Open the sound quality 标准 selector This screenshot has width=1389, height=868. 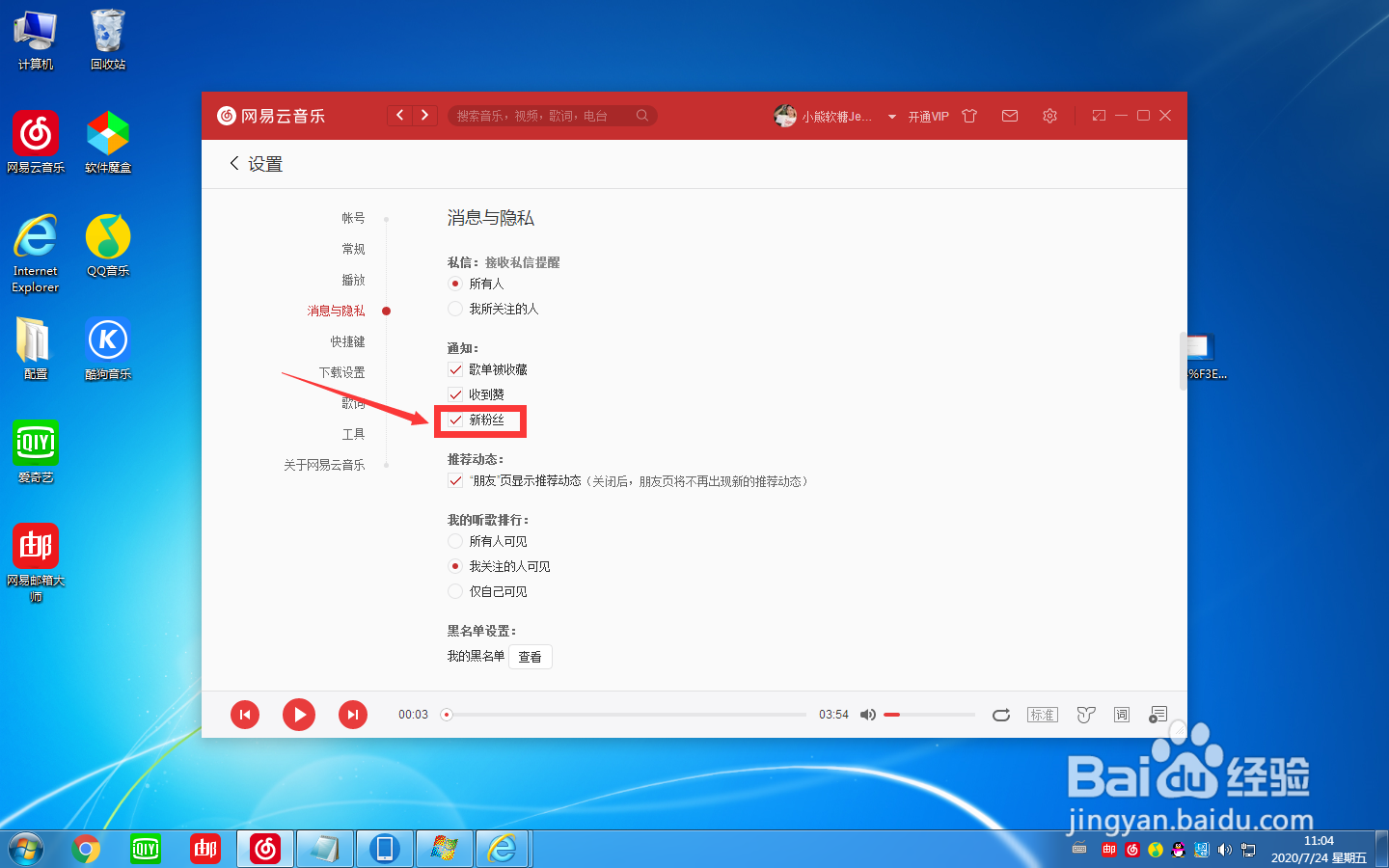point(1043,715)
